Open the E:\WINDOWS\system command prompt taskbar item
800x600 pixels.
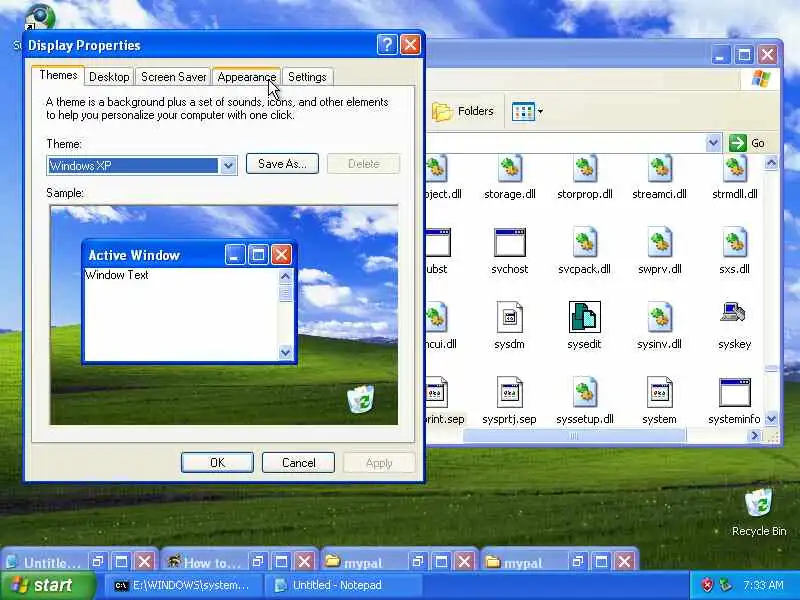click(x=185, y=585)
